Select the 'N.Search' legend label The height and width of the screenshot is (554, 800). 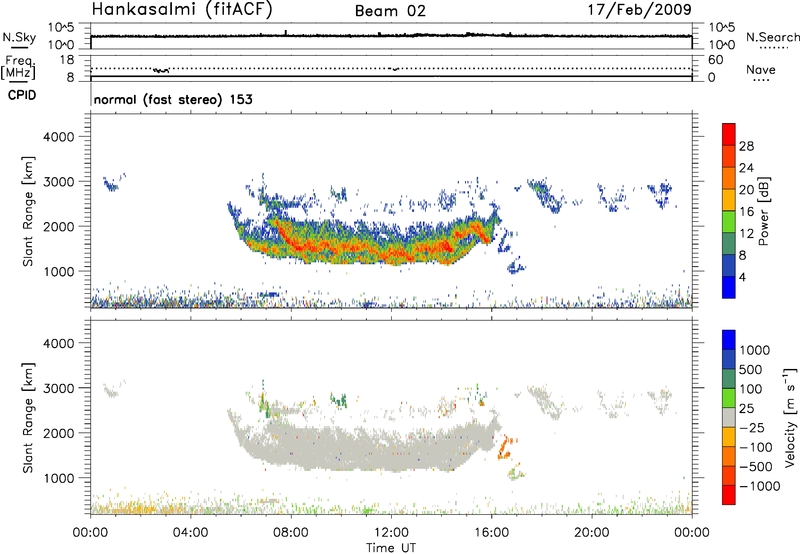coord(772,37)
